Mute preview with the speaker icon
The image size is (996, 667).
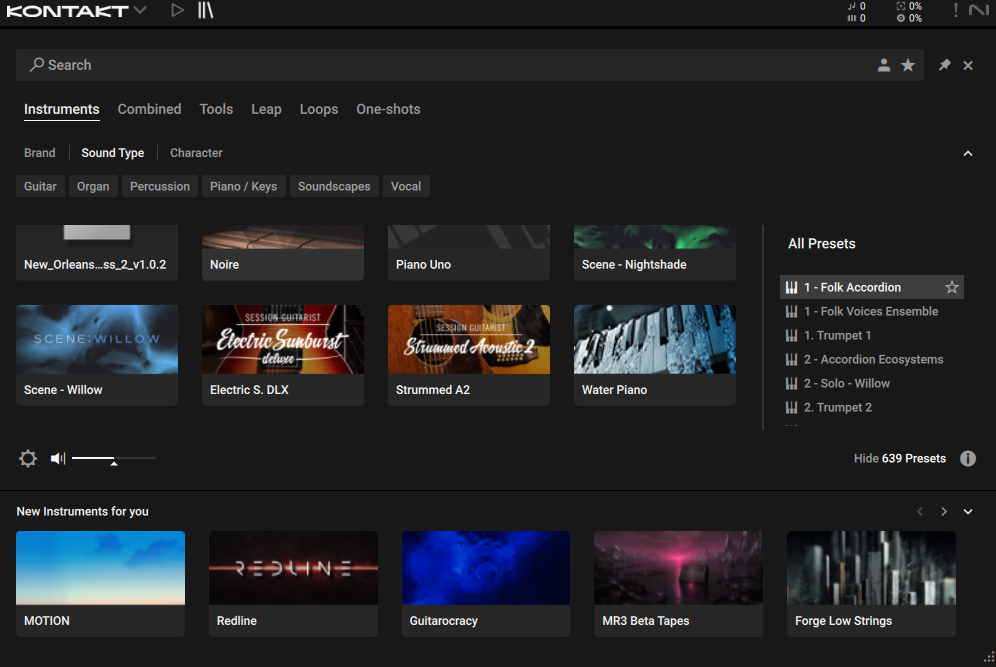pos(58,458)
